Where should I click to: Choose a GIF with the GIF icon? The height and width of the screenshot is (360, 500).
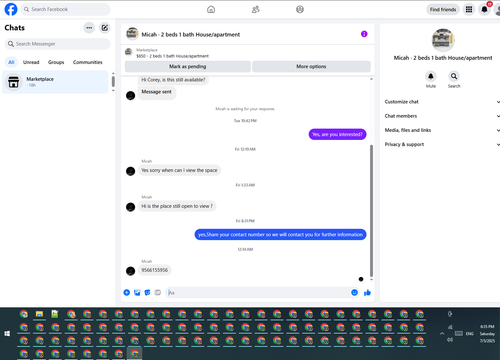(158, 292)
